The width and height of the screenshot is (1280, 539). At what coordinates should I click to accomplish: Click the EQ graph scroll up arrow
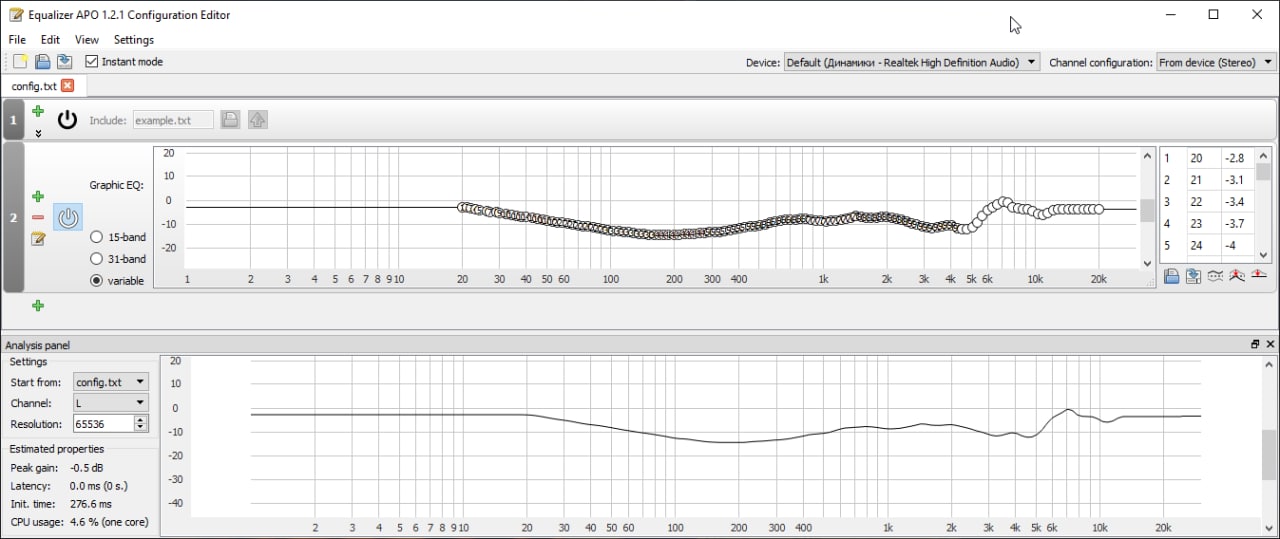tap(1147, 156)
